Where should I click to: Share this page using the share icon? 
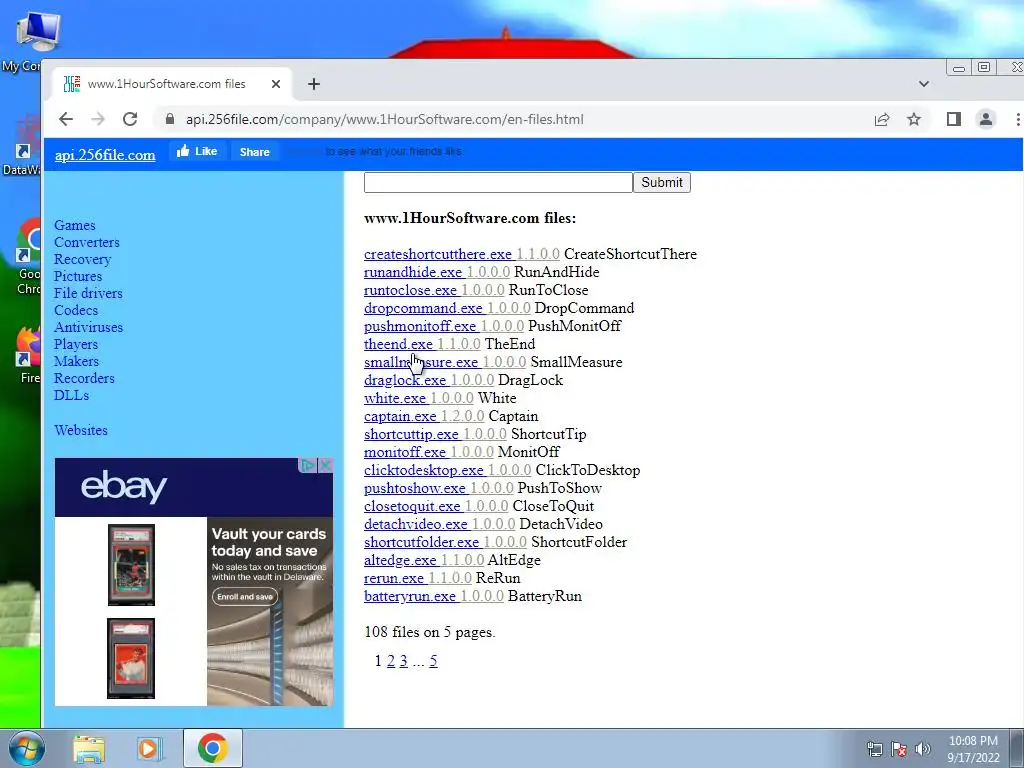click(x=882, y=119)
